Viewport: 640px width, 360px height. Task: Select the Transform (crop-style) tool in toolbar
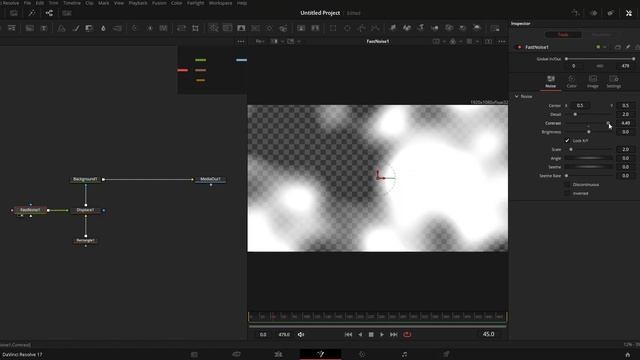tap(196, 28)
